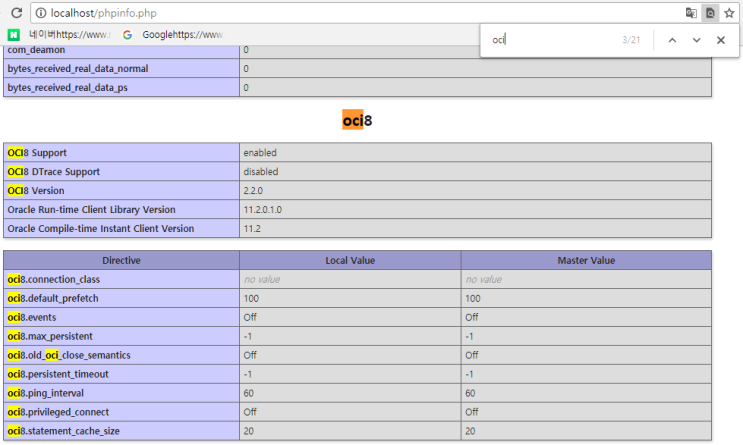The width and height of the screenshot is (743, 445).
Task: Click the Master Value column header
Action: [586, 260]
